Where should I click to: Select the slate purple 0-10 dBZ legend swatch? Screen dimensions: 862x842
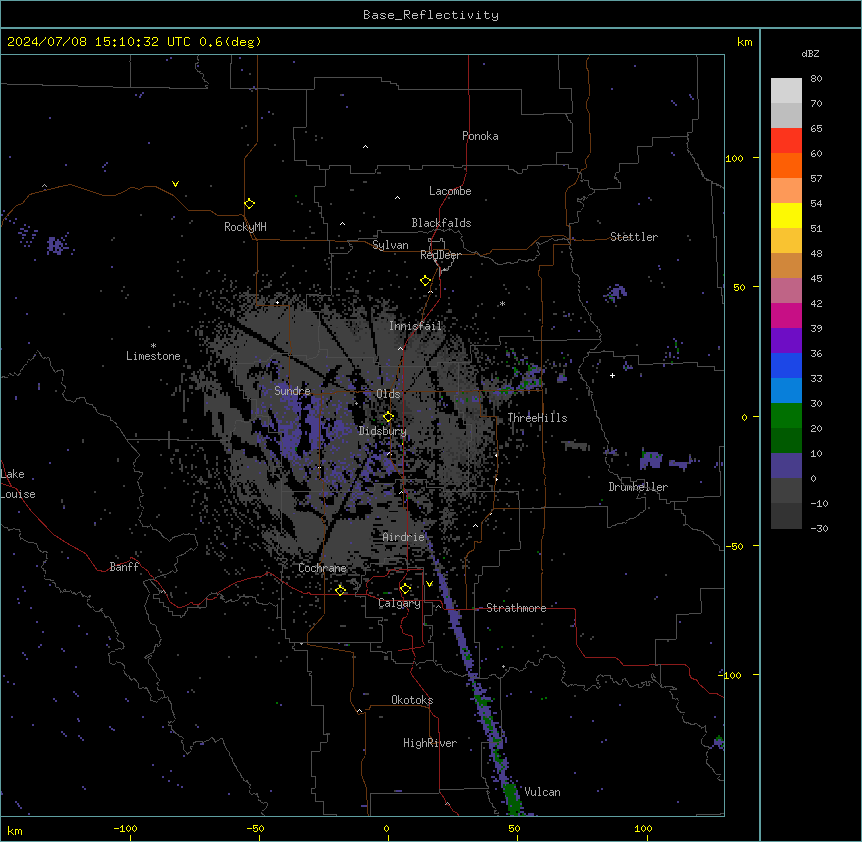click(786, 466)
